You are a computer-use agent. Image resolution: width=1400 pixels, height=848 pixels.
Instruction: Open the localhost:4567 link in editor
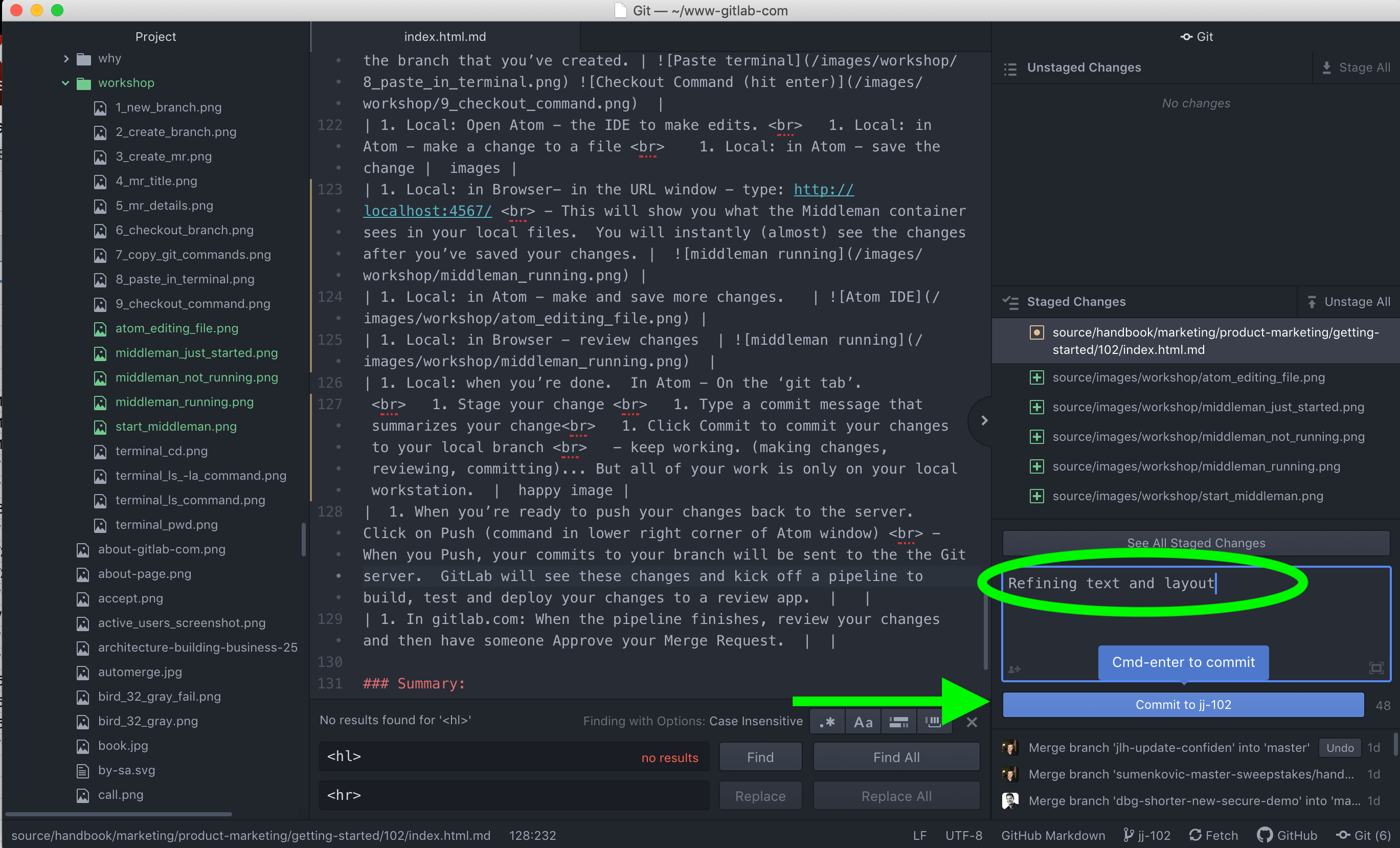coord(427,211)
